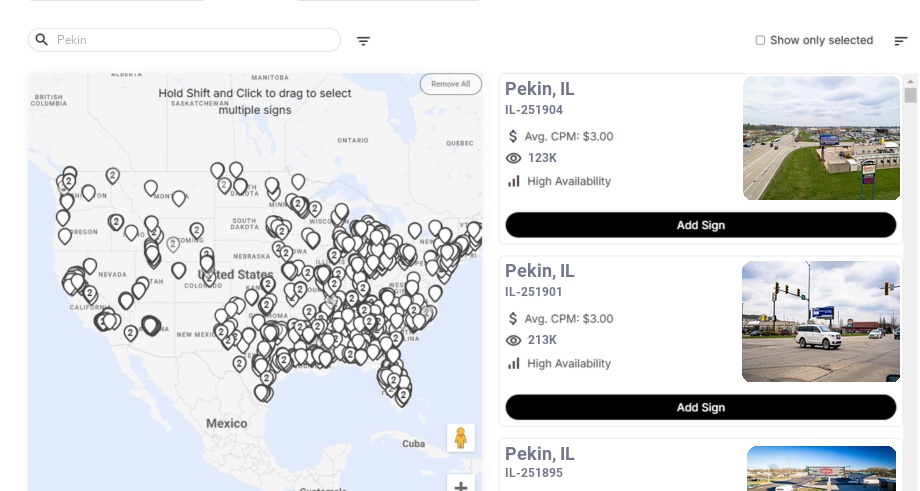Screen dimensions: 920x491
Task: Open the IL-251895 listing thumbnail
Action: coord(821,468)
